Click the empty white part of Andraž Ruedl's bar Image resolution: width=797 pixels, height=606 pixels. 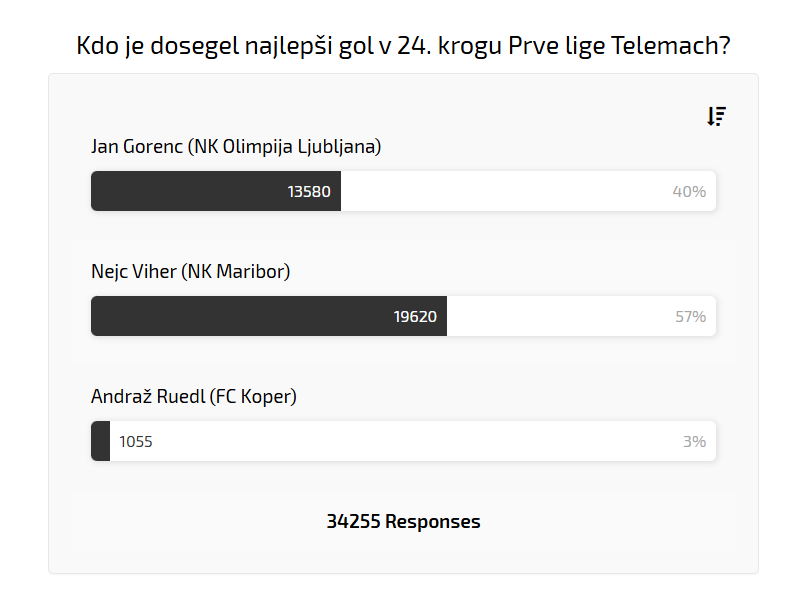point(400,441)
